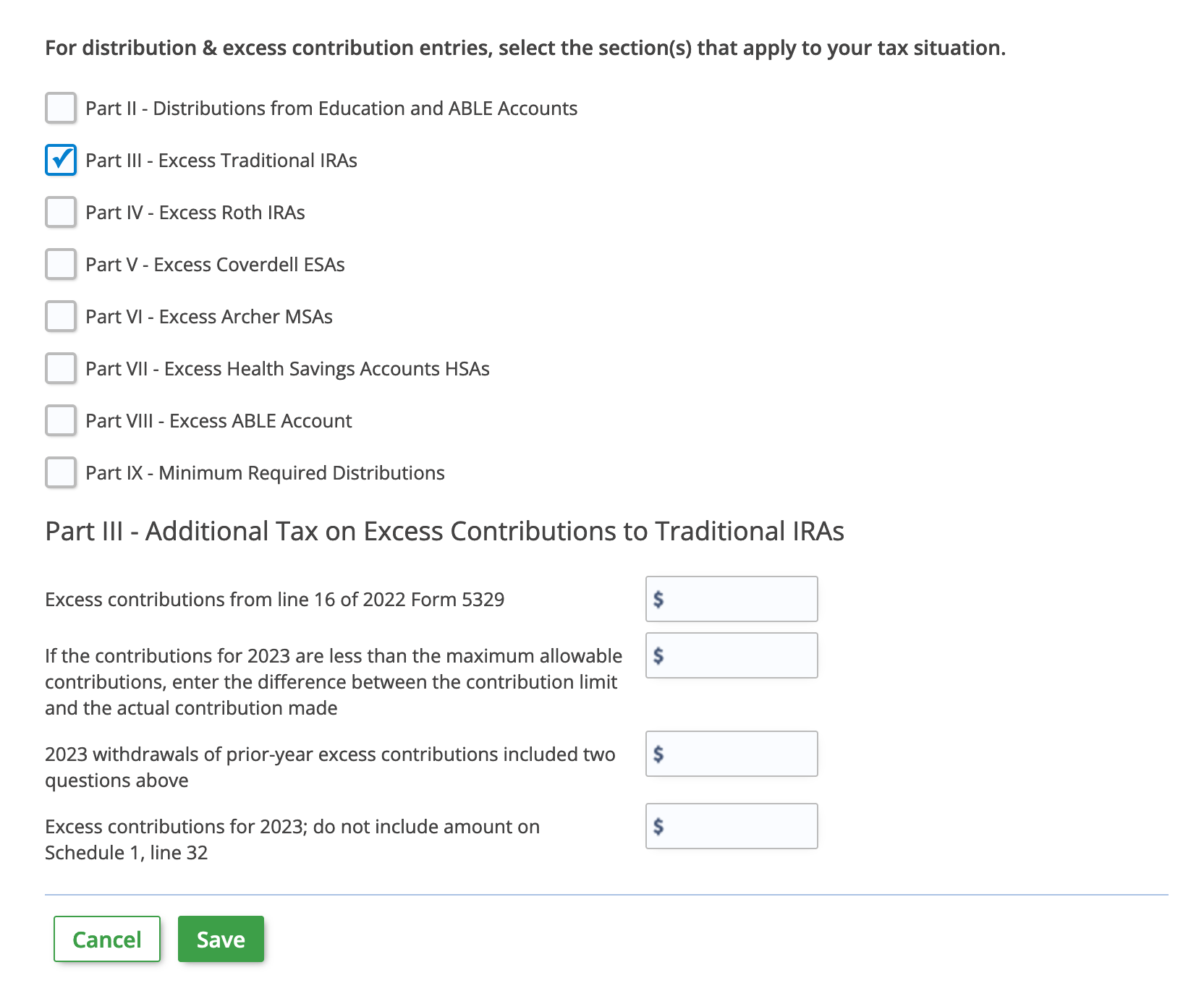The image size is (1204, 991).
Task: Click the 2023 withdrawals of prior-year excess field
Action: coord(731,753)
